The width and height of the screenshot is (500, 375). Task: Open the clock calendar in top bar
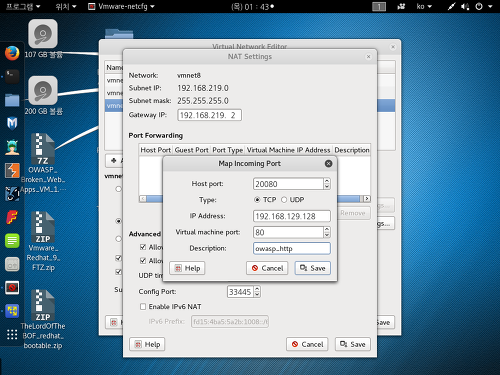[x=252, y=7]
